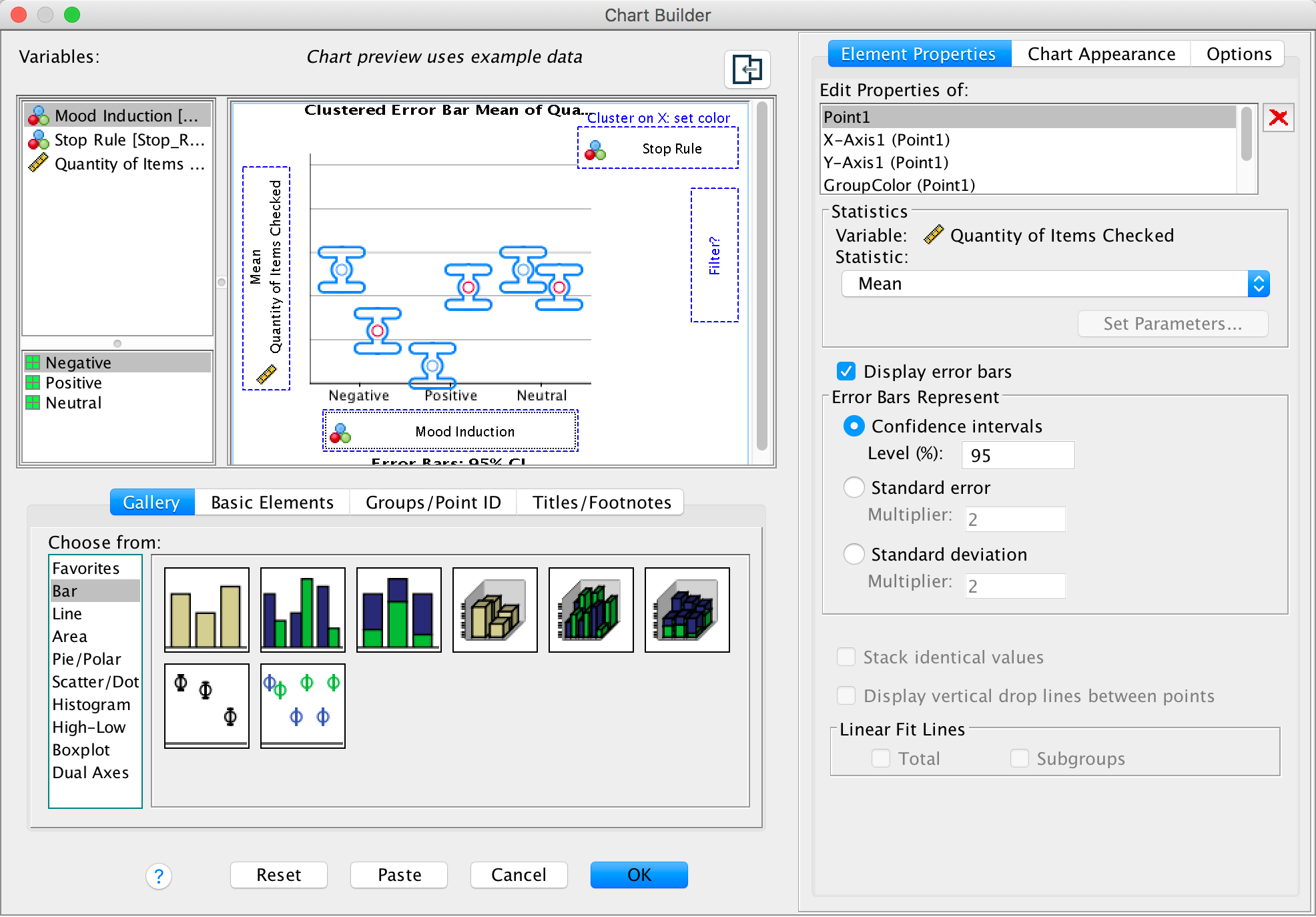This screenshot has height=917, width=1316.
Task: Open the Basic Elements tab
Action: 272,503
